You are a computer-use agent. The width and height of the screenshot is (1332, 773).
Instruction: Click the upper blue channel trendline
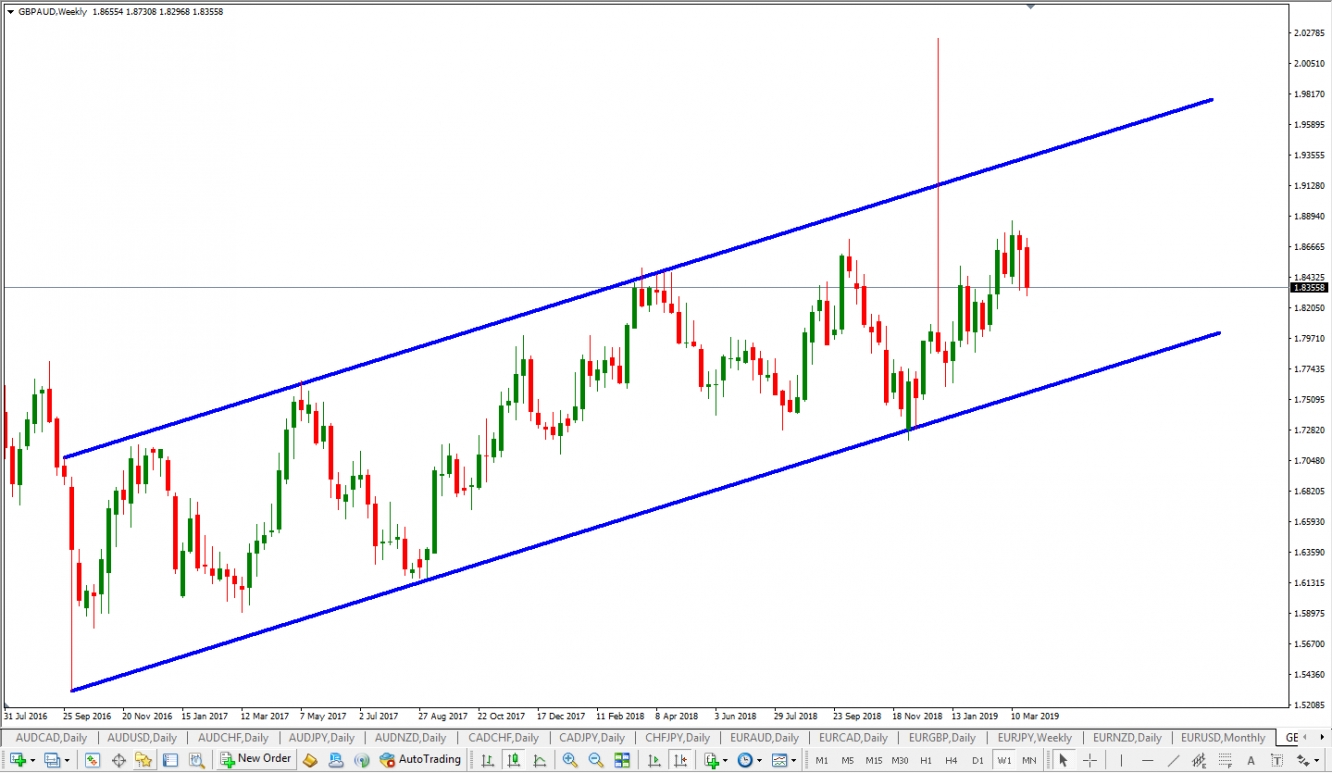click(x=640, y=280)
